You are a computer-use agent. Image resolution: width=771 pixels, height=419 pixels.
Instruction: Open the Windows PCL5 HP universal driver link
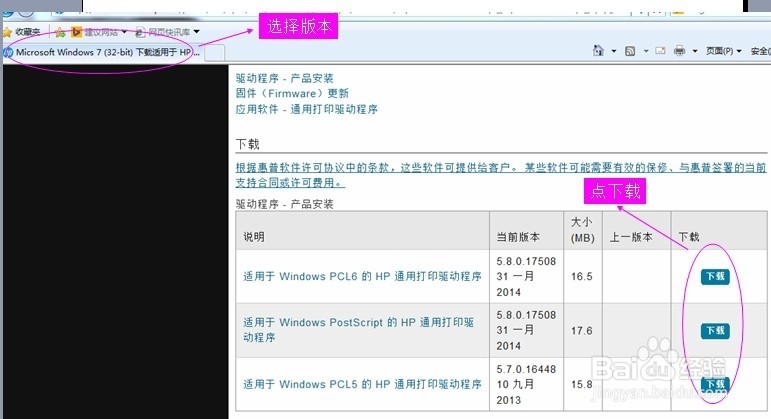coord(362,384)
